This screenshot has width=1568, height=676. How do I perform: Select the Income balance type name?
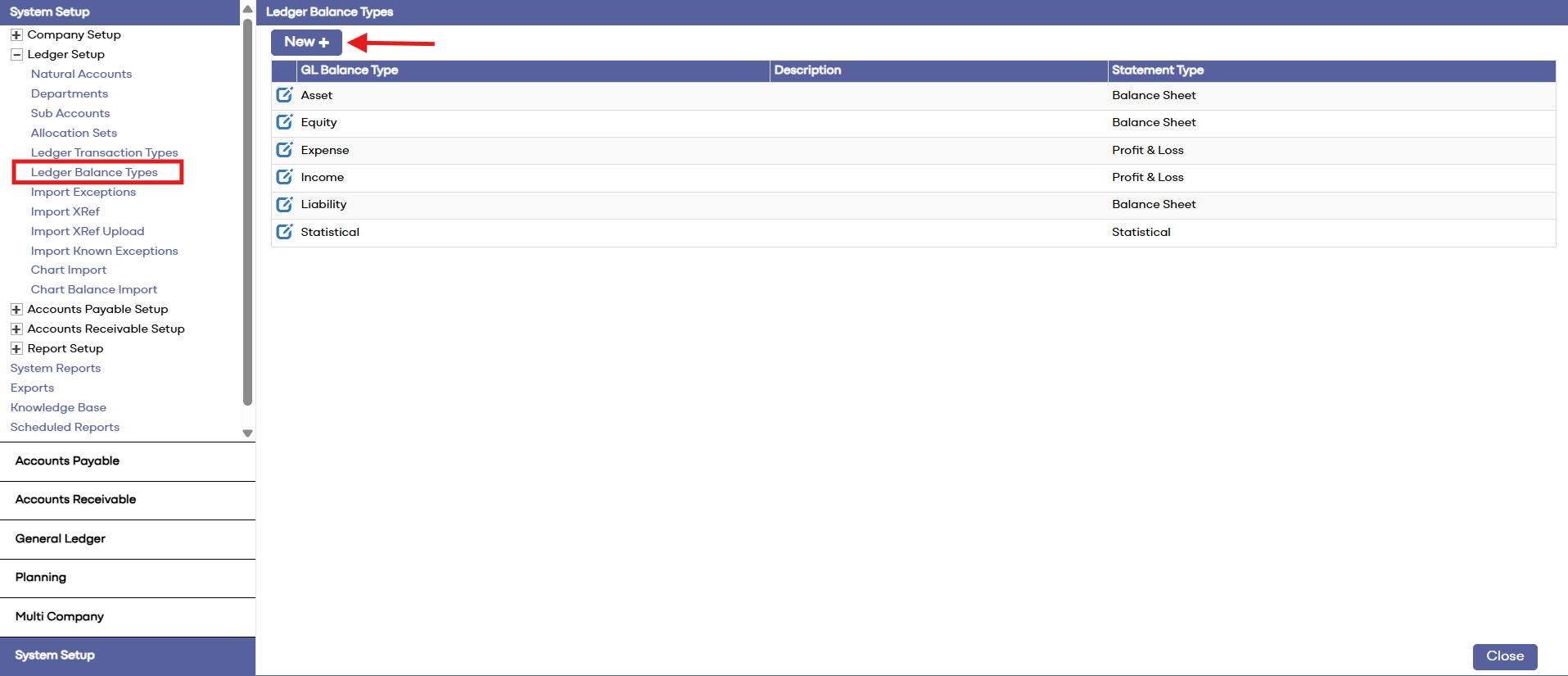coord(322,177)
